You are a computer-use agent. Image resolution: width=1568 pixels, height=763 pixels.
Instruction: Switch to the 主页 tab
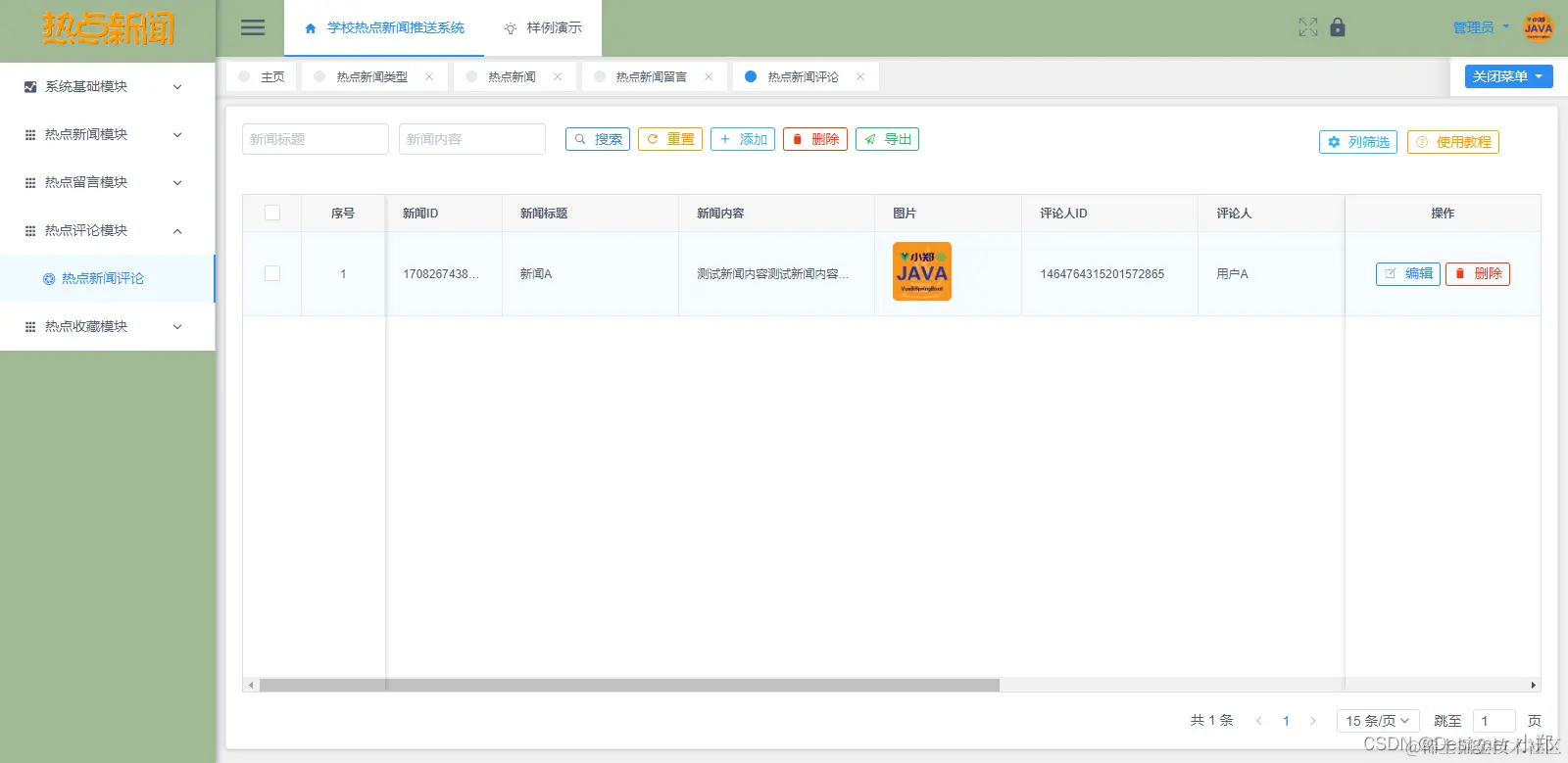(x=262, y=76)
